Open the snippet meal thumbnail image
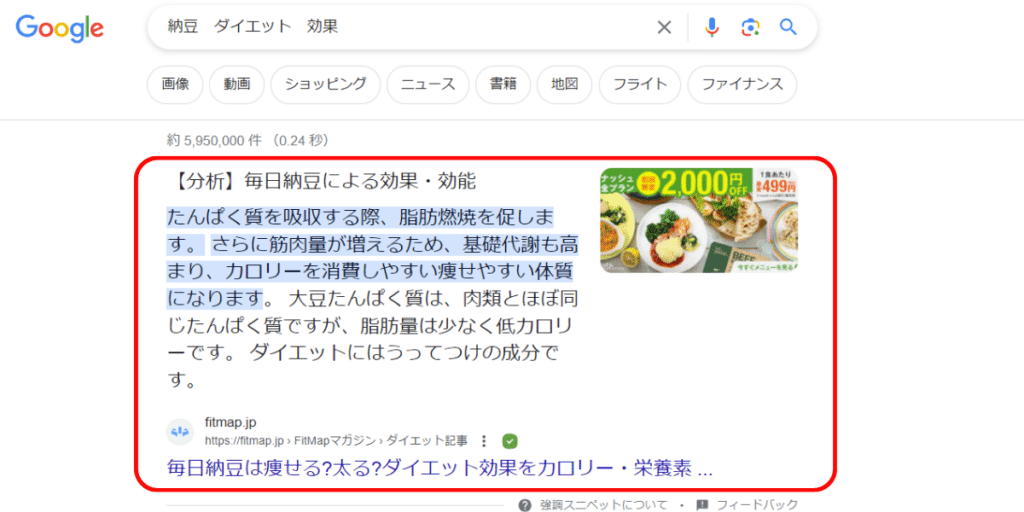 699,220
